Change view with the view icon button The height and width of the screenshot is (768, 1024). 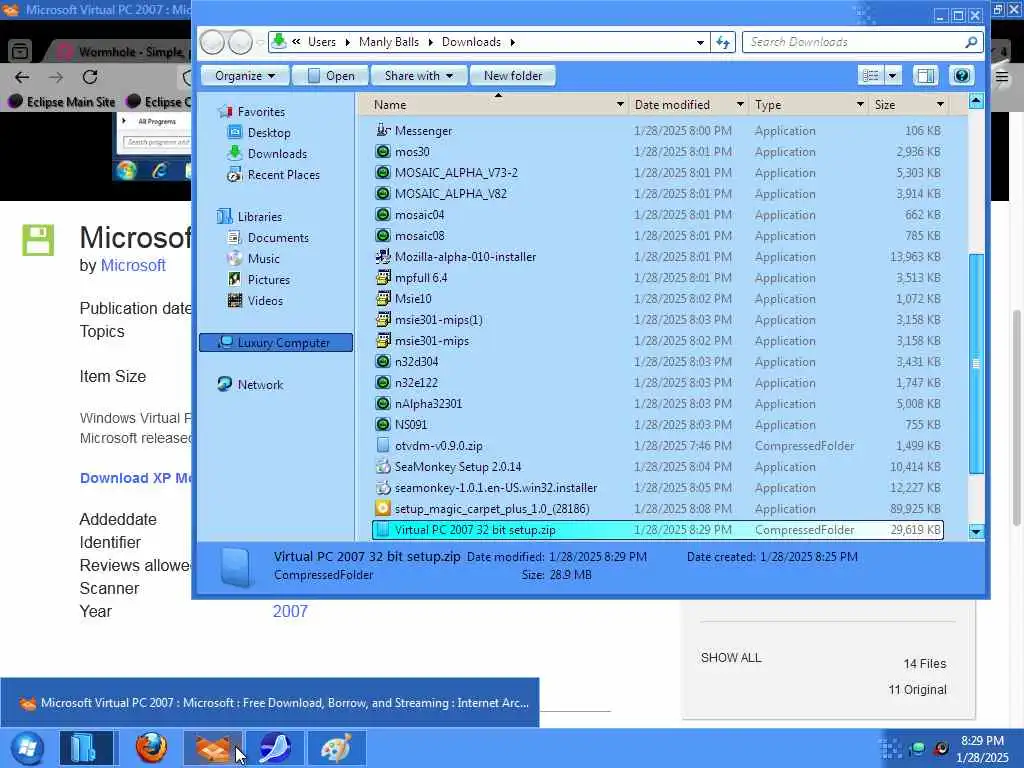pyautogui.click(x=871, y=76)
